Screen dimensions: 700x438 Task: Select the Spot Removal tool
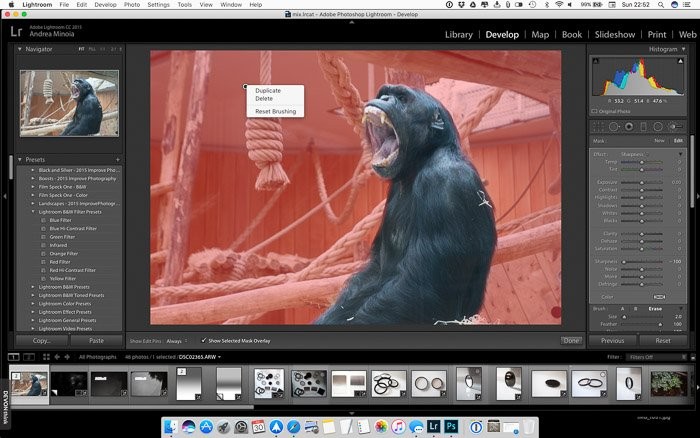(614, 127)
